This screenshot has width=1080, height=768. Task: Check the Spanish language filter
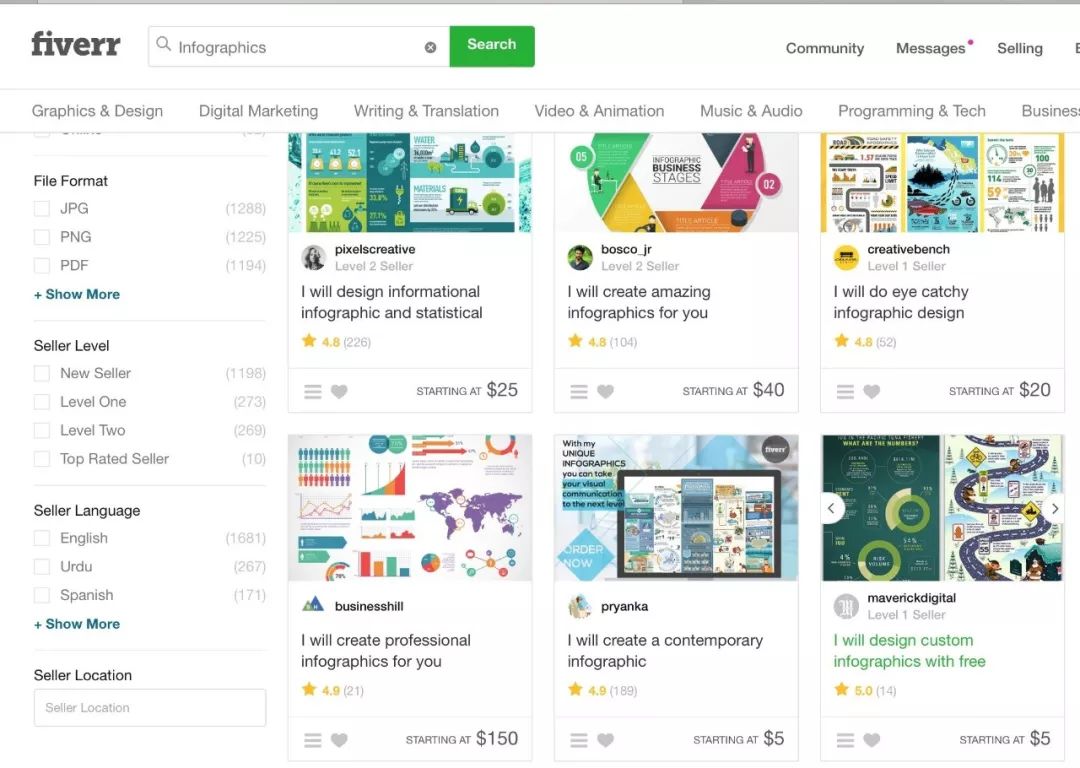[x=42, y=595]
